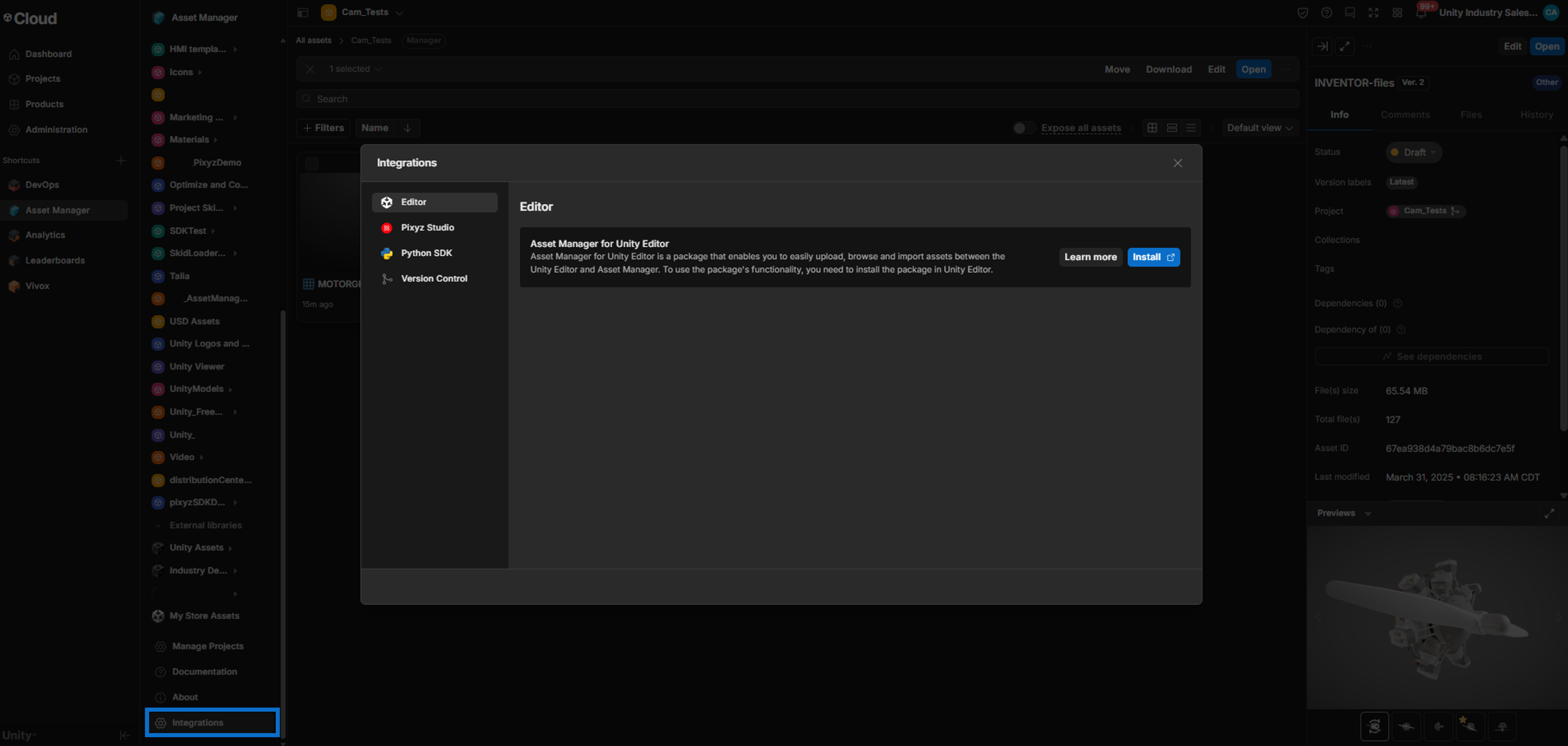Viewport: 1568px width, 746px height.
Task: Close the Integrations dialog
Action: [x=1177, y=163]
